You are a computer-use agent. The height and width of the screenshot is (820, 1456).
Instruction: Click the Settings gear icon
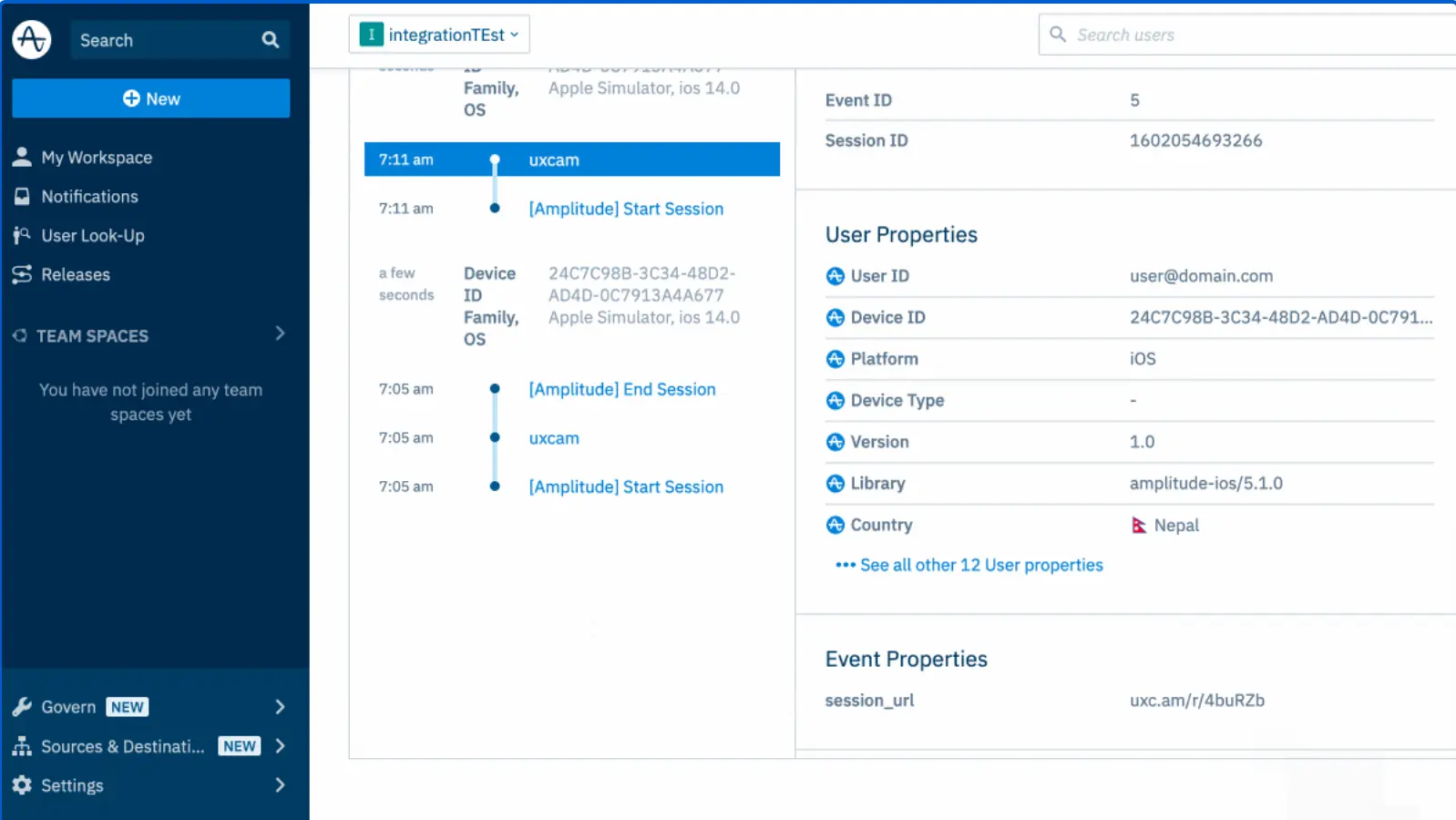pyautogui.click(x=22, y=784)
